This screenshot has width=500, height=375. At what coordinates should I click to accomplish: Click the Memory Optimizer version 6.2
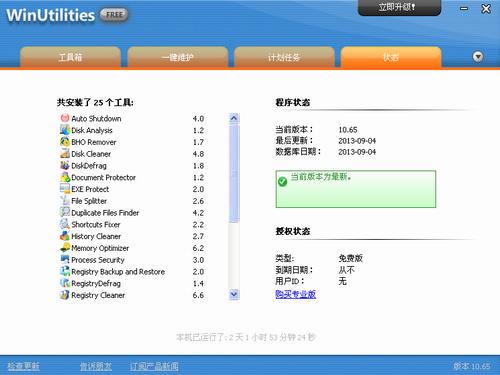click(198, 248)
